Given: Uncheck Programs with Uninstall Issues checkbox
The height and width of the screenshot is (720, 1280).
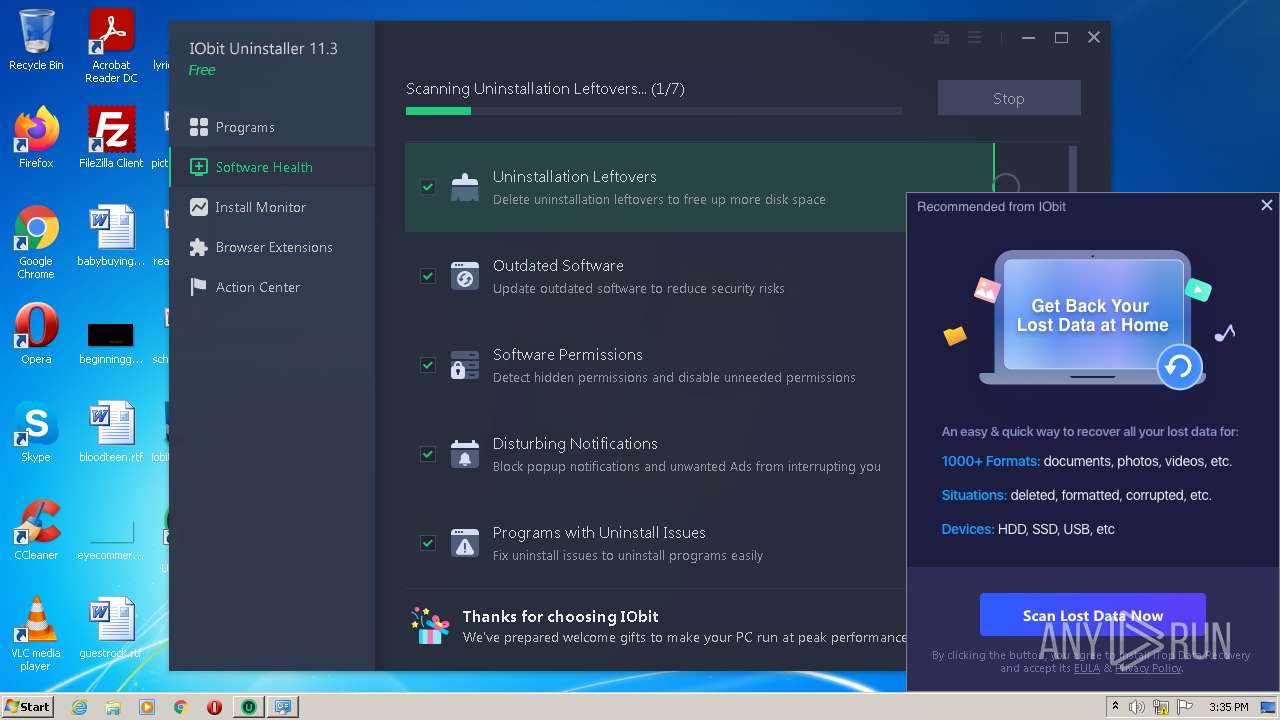Looking at the screenshot, I should [428, 543].
